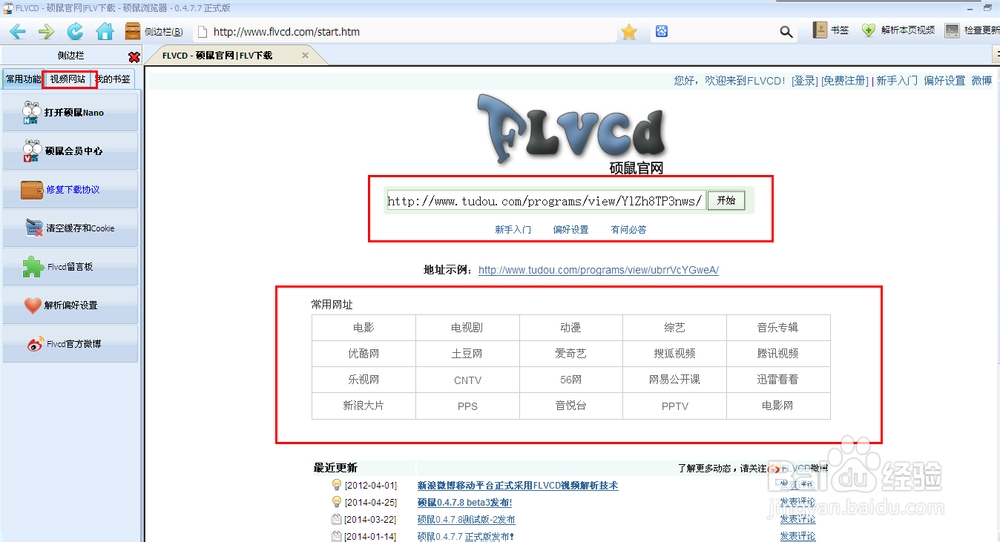Click 新手入门 in top right bar
Screen dimensions: 1000x542
pos(897,80)
